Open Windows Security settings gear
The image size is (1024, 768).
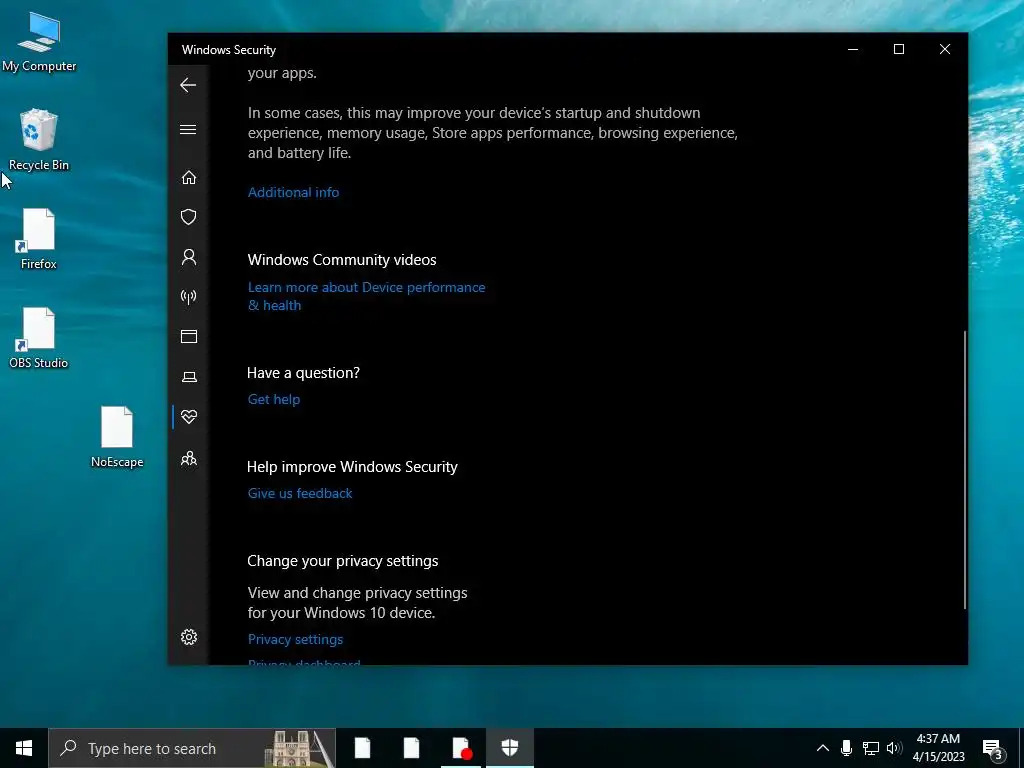[x=189, y=637]
